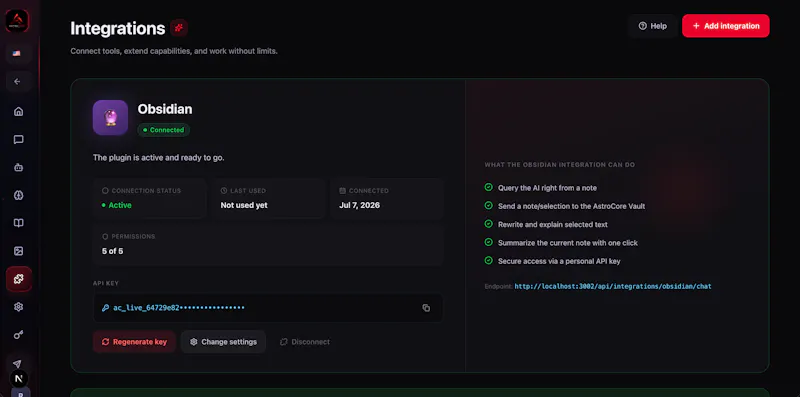Click the clock icon beside LAST USED label
The width and height of the screenshot is (800, 397).
pyautogui.click(x=223, y=190)
